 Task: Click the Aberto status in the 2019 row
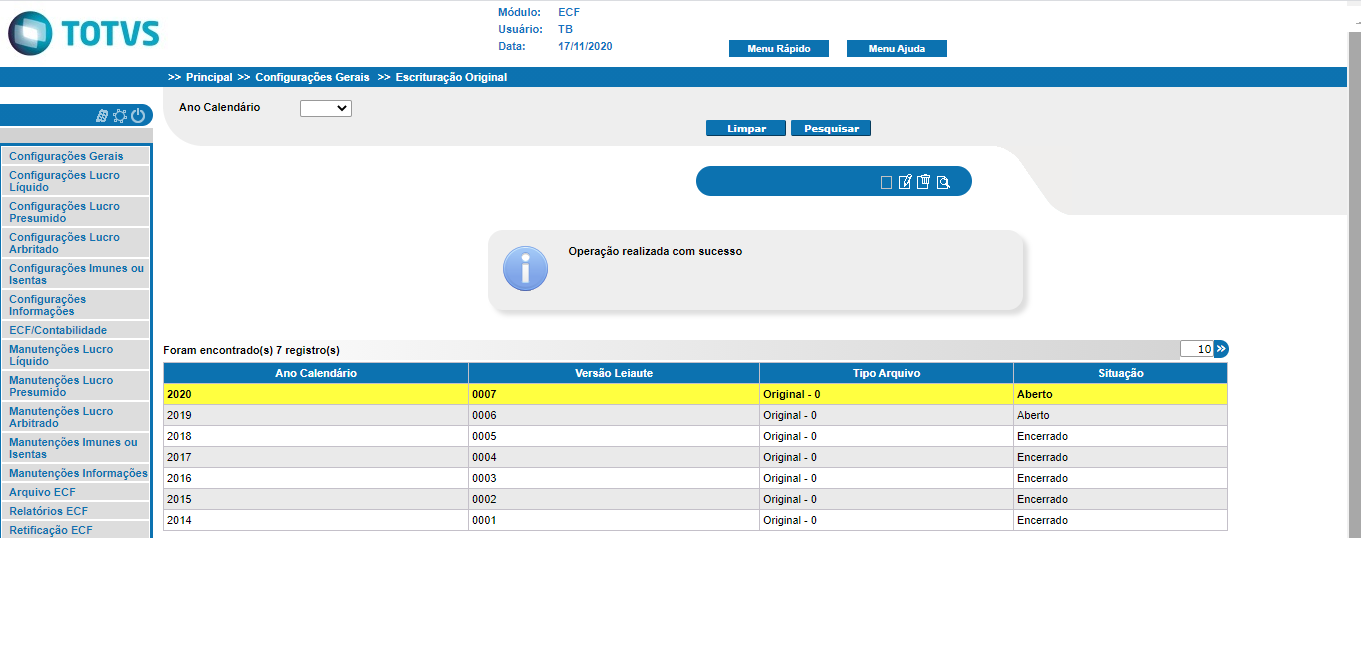1033,415
